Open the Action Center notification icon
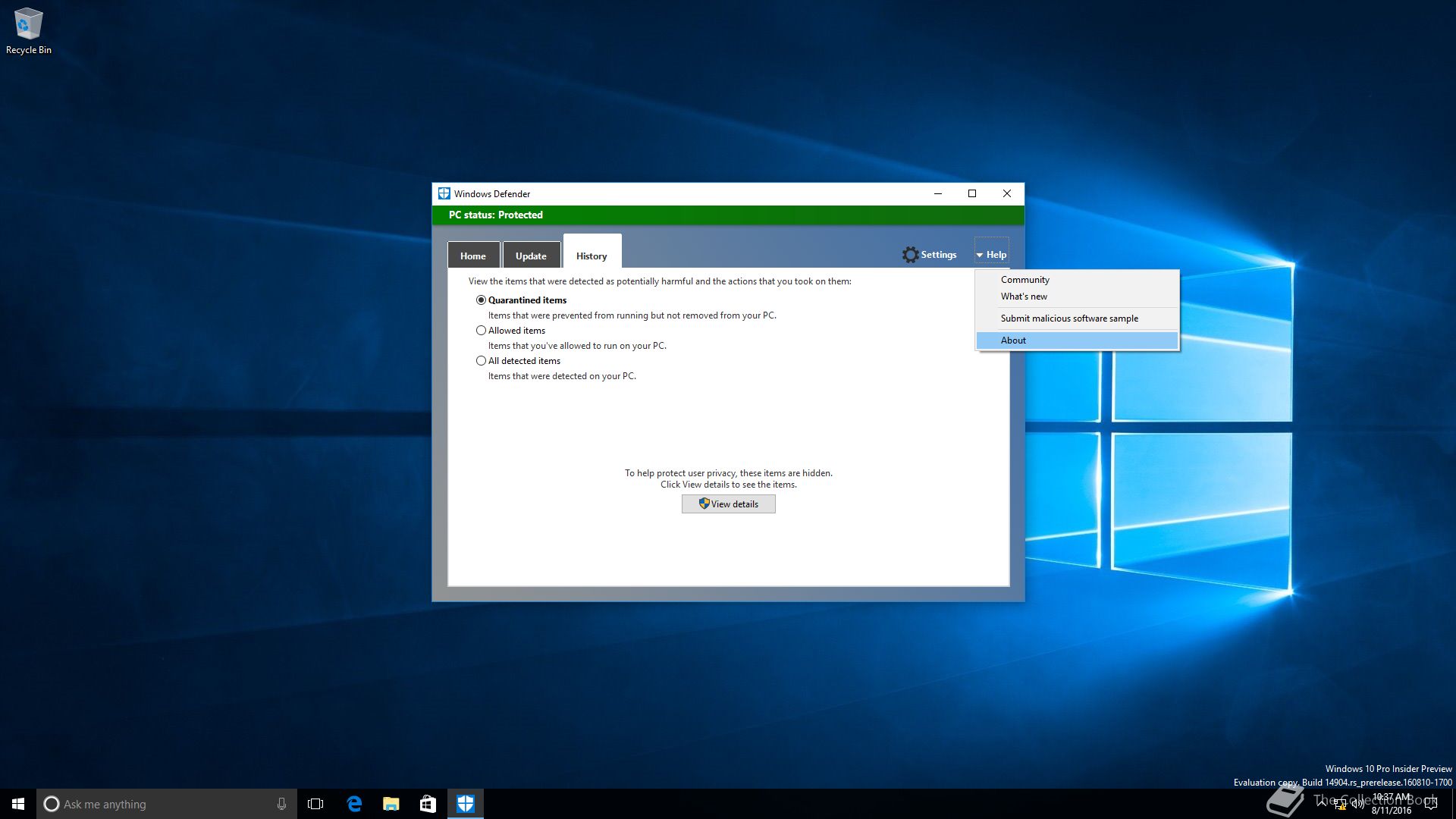1456x819 pixels. tap(1431, 804)
